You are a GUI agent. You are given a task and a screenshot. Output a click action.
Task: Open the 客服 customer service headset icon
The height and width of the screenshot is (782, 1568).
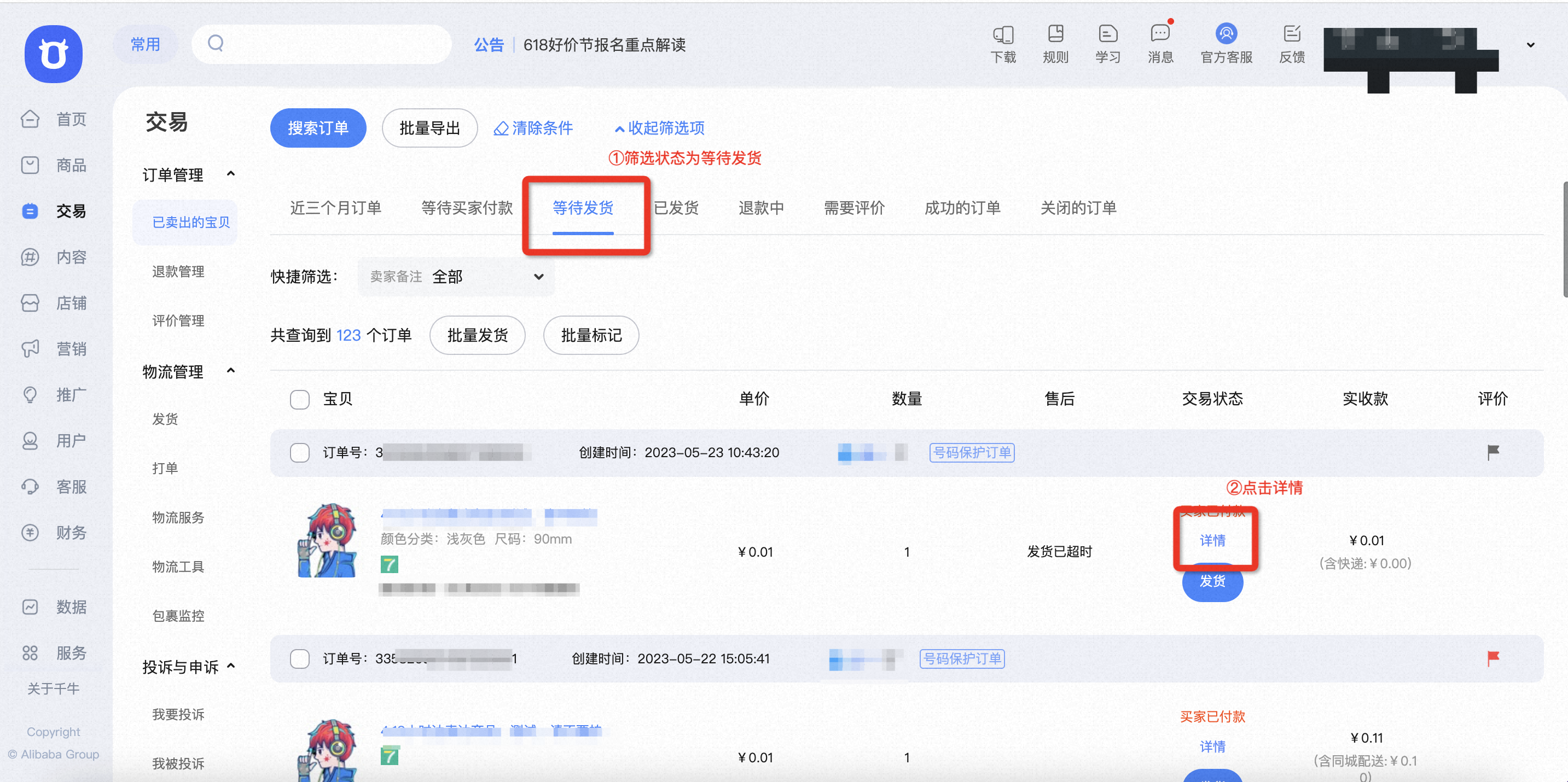(30, 486)
